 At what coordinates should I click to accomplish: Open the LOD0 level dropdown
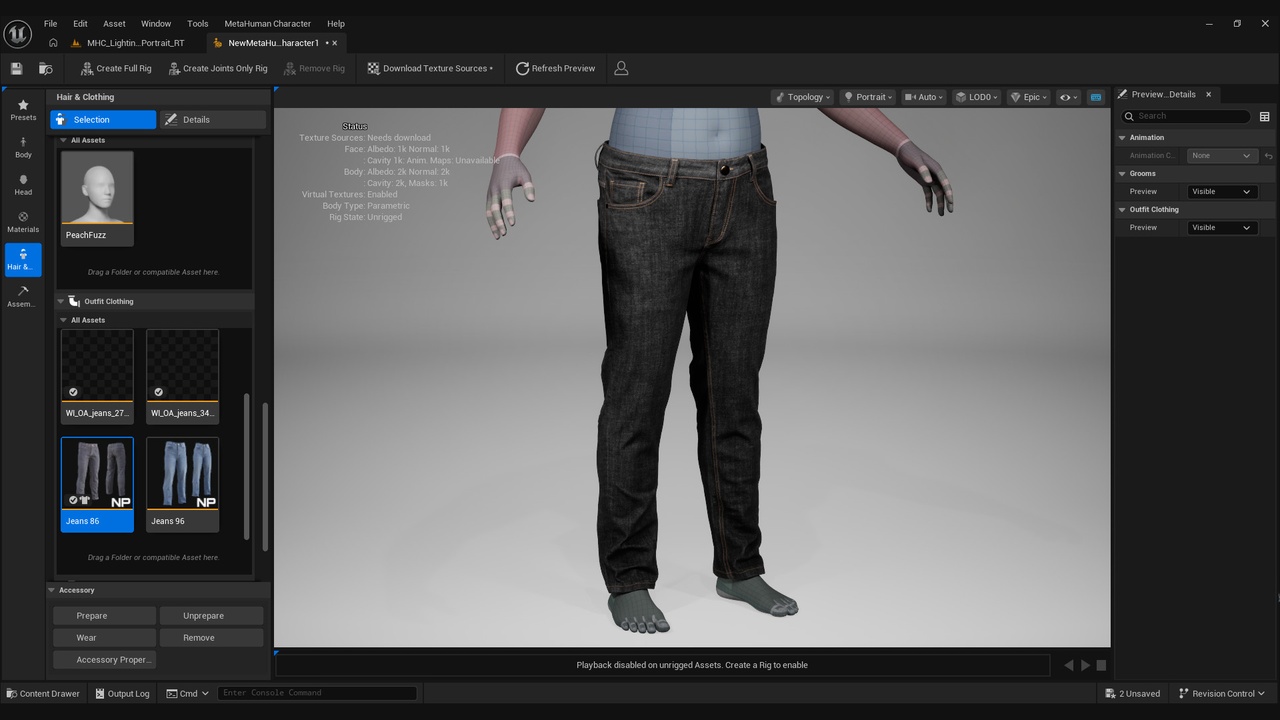[x=977, y=97]
